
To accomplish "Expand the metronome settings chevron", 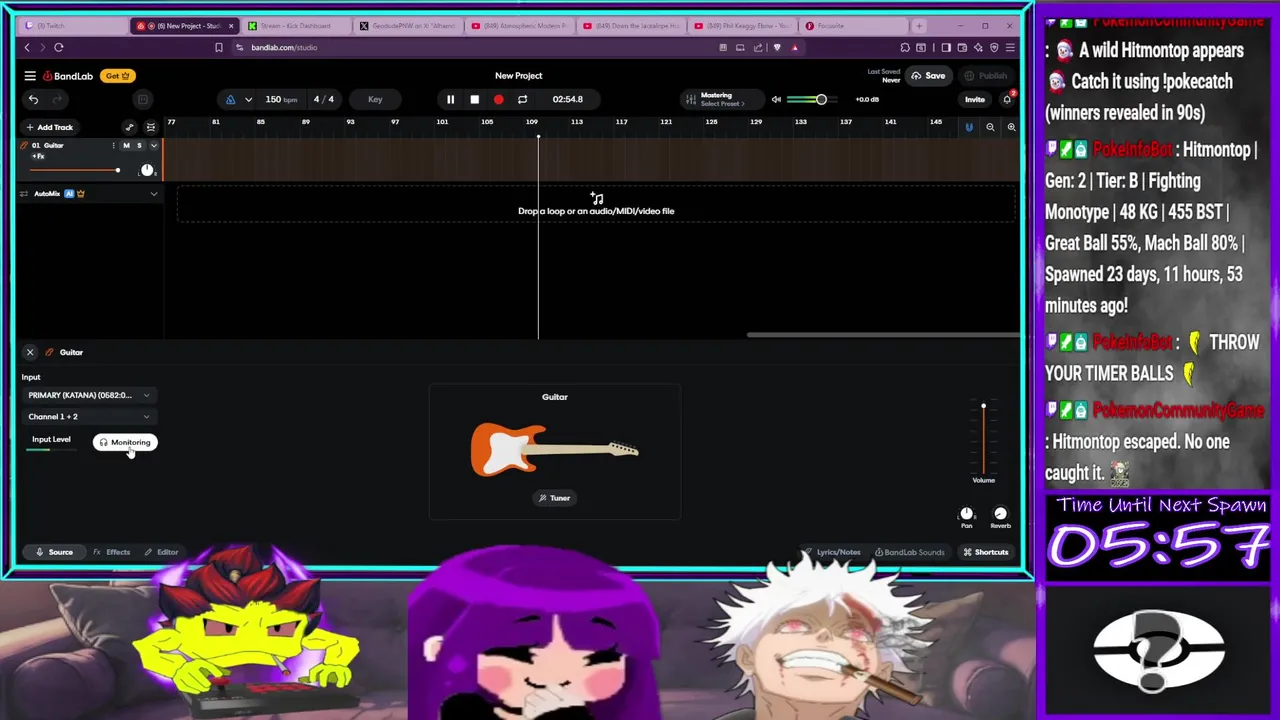I will [x=248, y=99].
